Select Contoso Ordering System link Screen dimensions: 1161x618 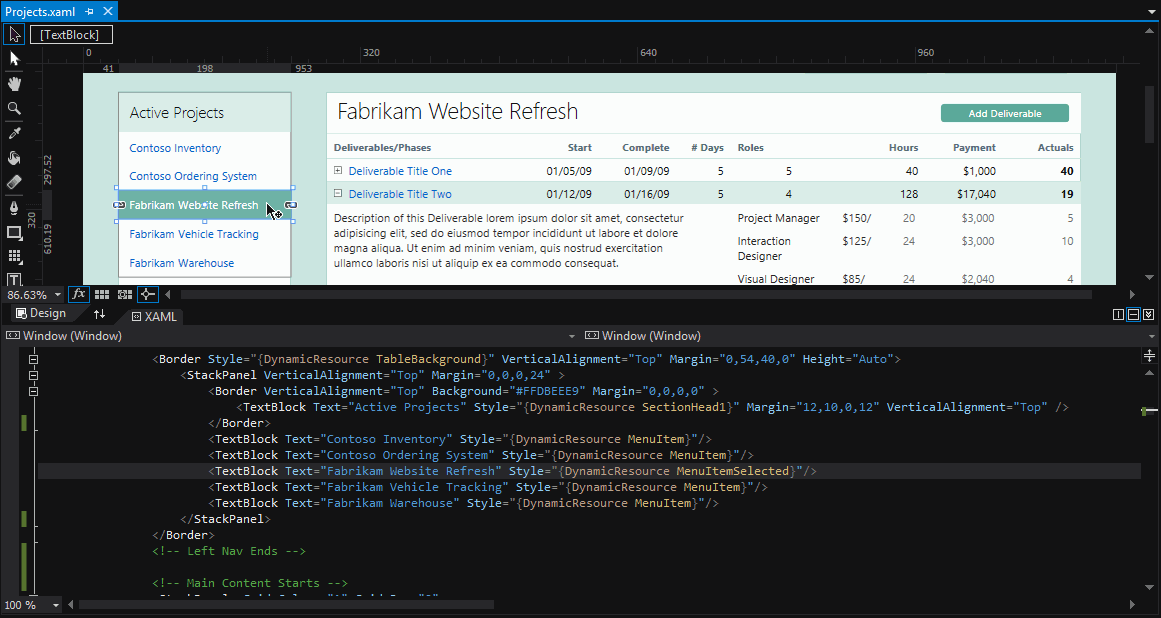tap(193, 176)
